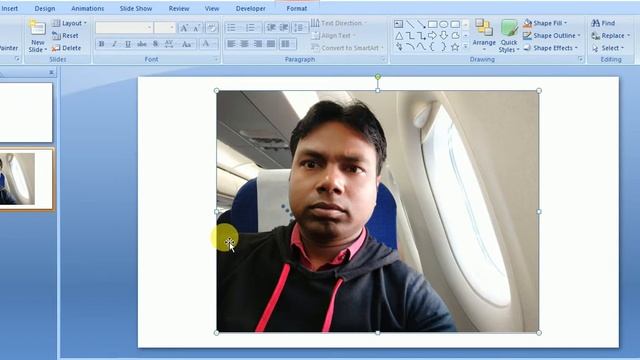The height and width of the screenshot is (360, 640).
Task: Switch to the Design tab
Action: pos(45,8)
